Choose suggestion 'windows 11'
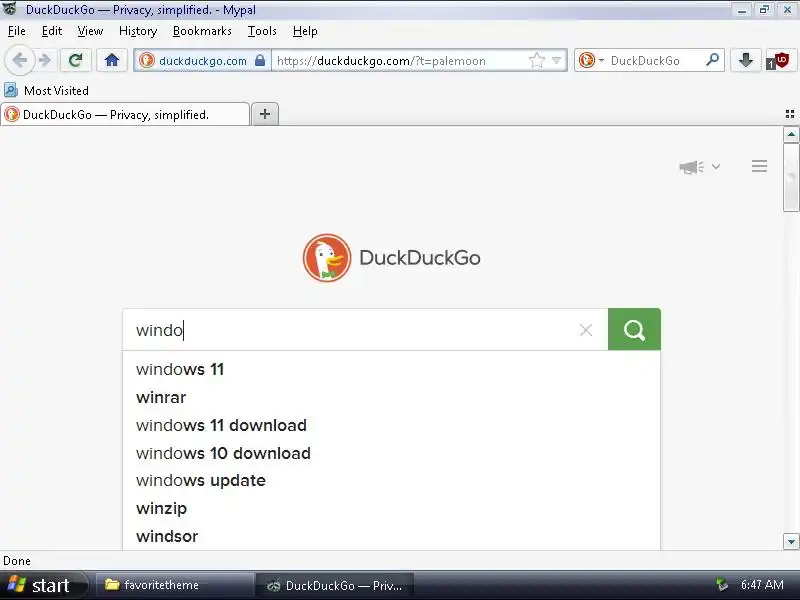 pos(391,369)
